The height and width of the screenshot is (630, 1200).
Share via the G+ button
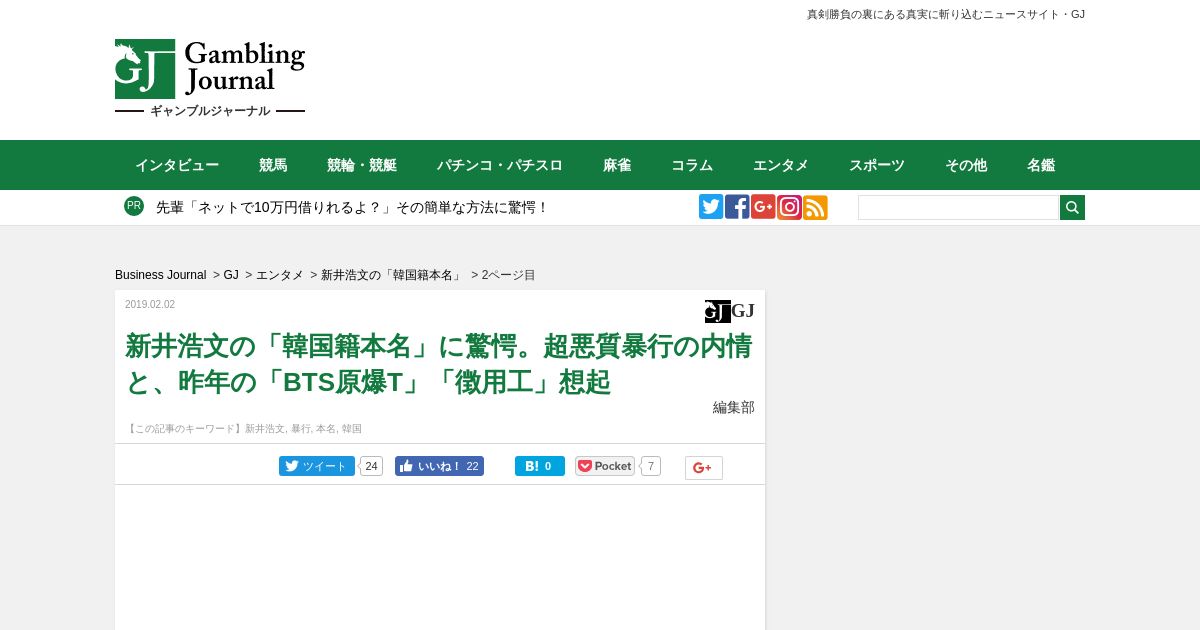tap(704, 468)
